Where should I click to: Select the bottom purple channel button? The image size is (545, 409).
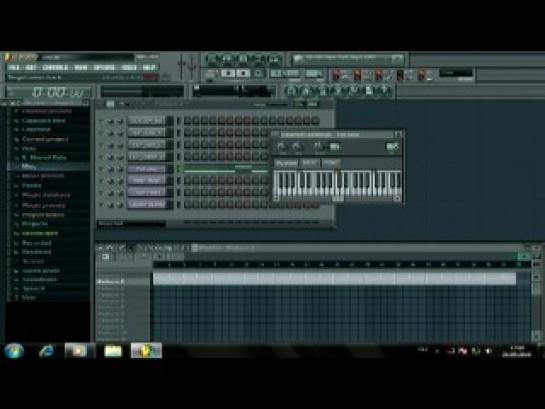146,204
